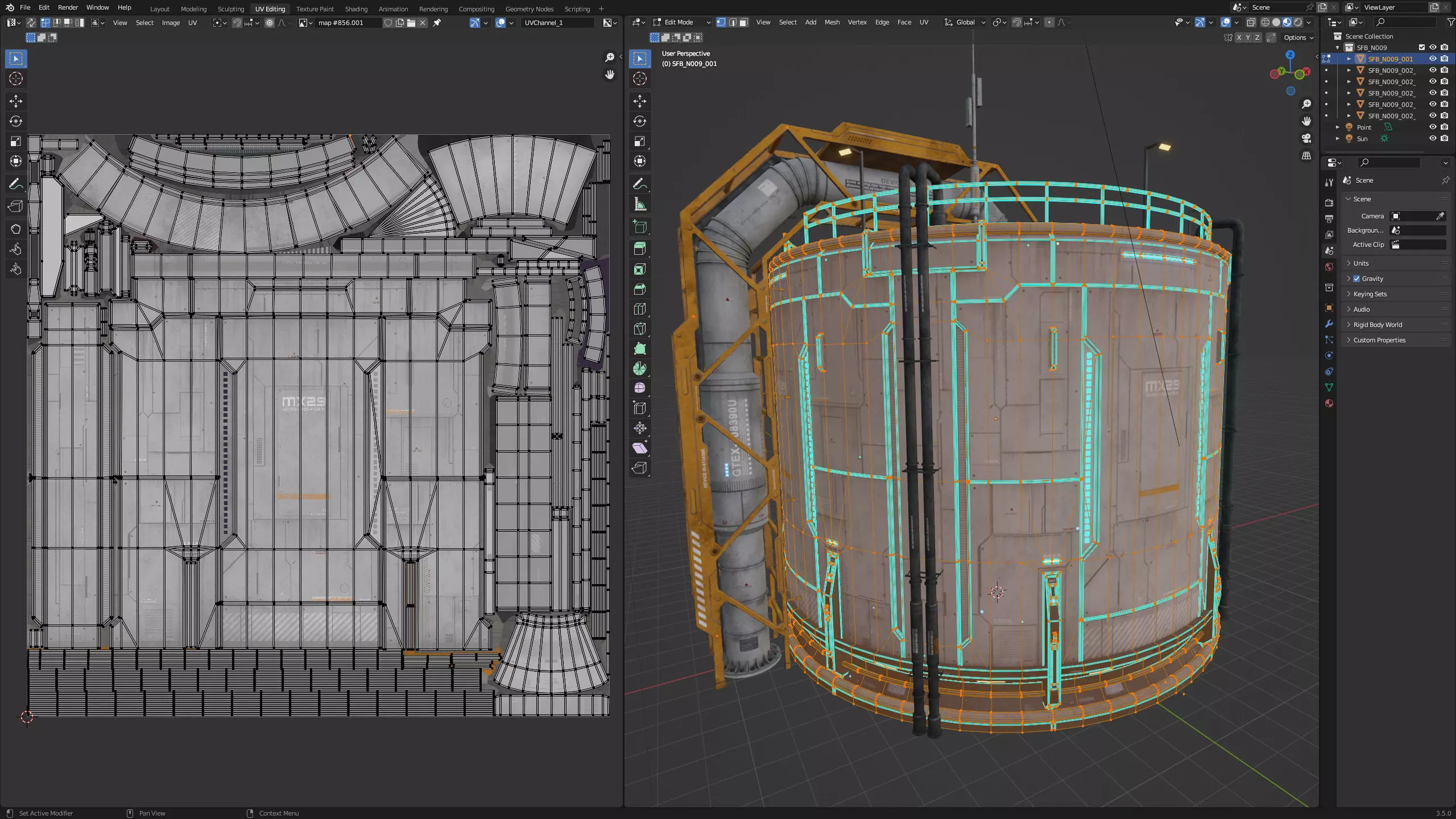Toggle Gravity checkbox in Scene properties
Viewport: 1456px width, 819px height.
coord(1356,279)
